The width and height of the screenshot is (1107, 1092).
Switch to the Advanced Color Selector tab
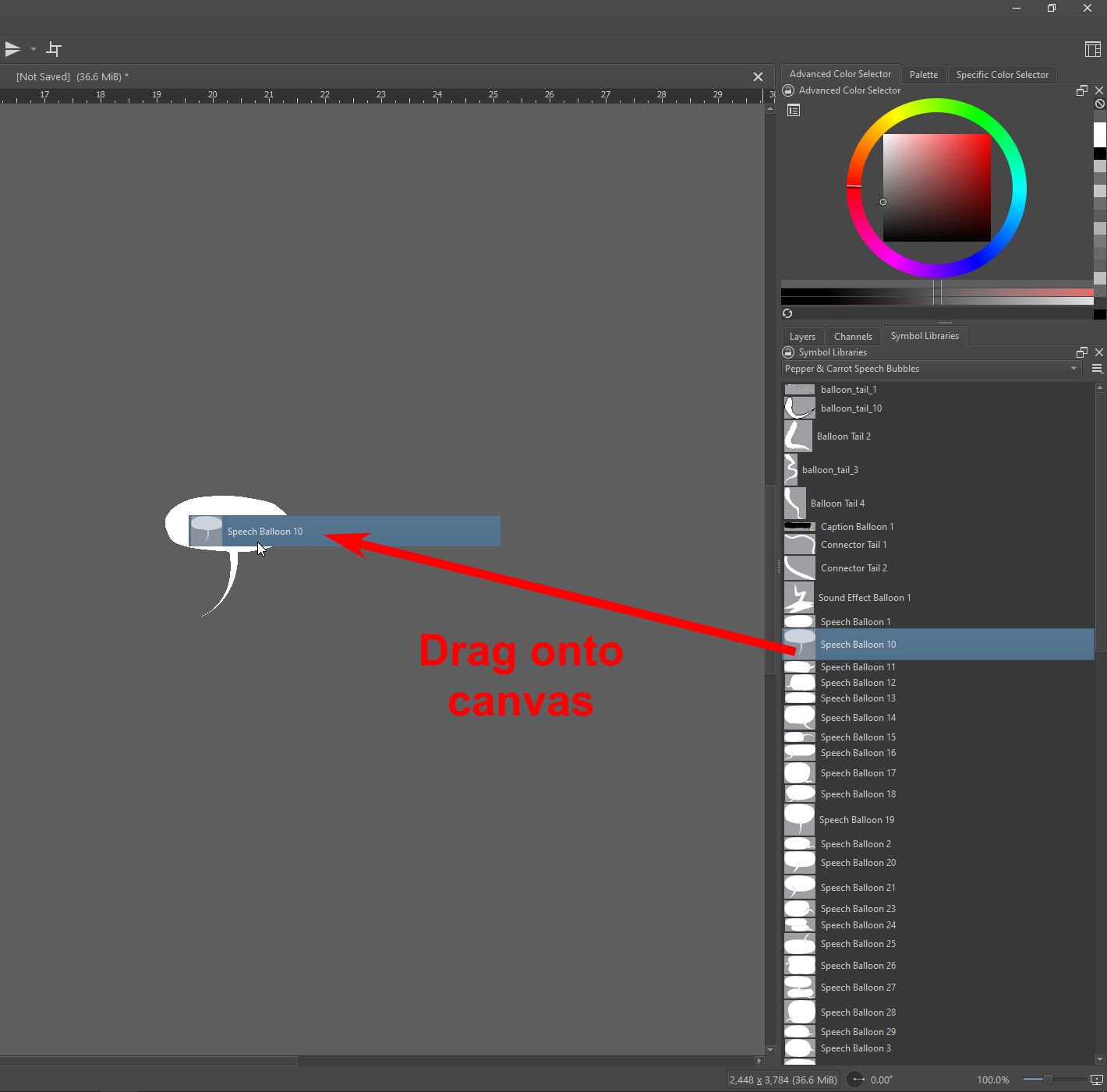click(840, 74)
